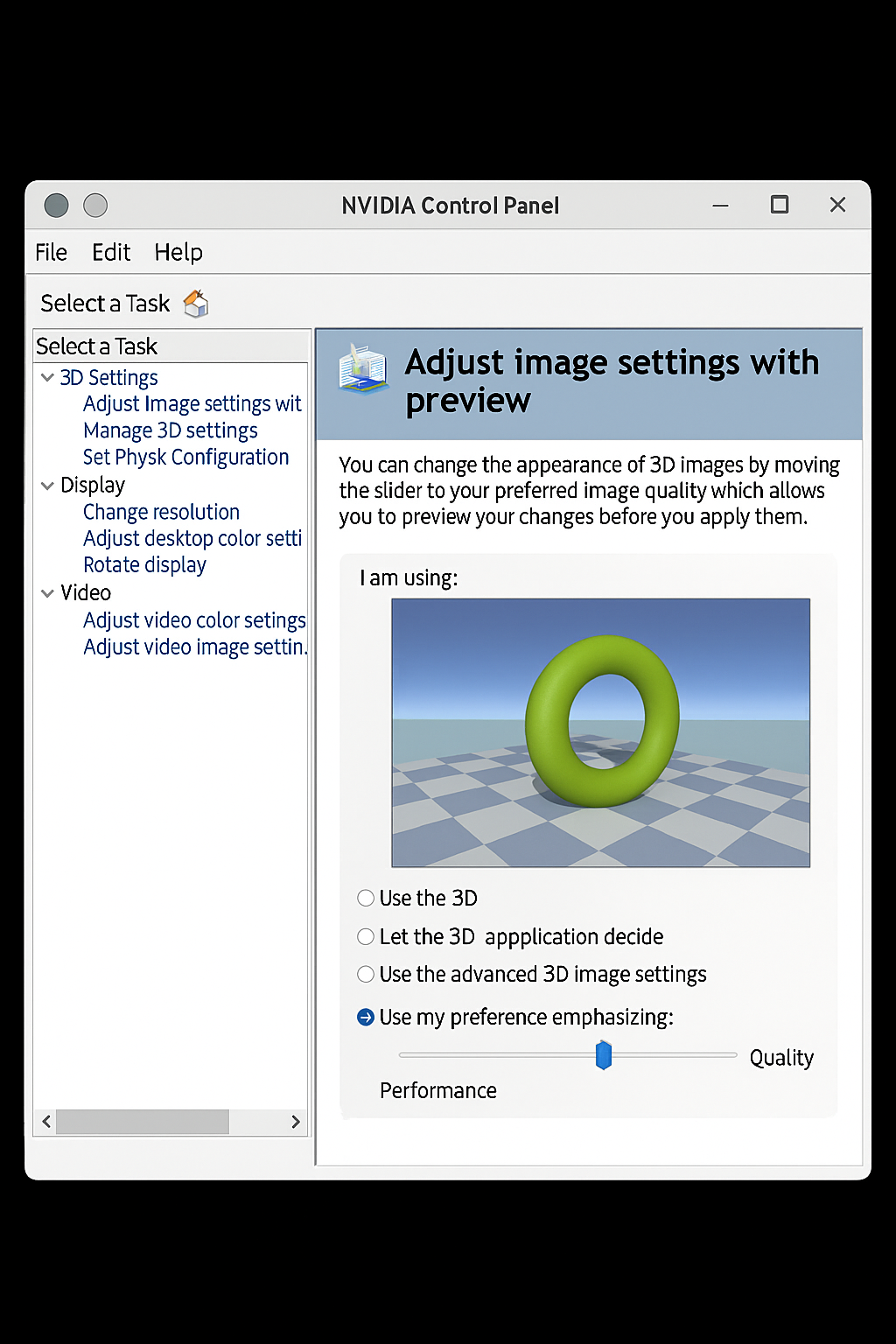Select Let the 3D application decide
The image size is (896, 1344).
coord(366,936)
